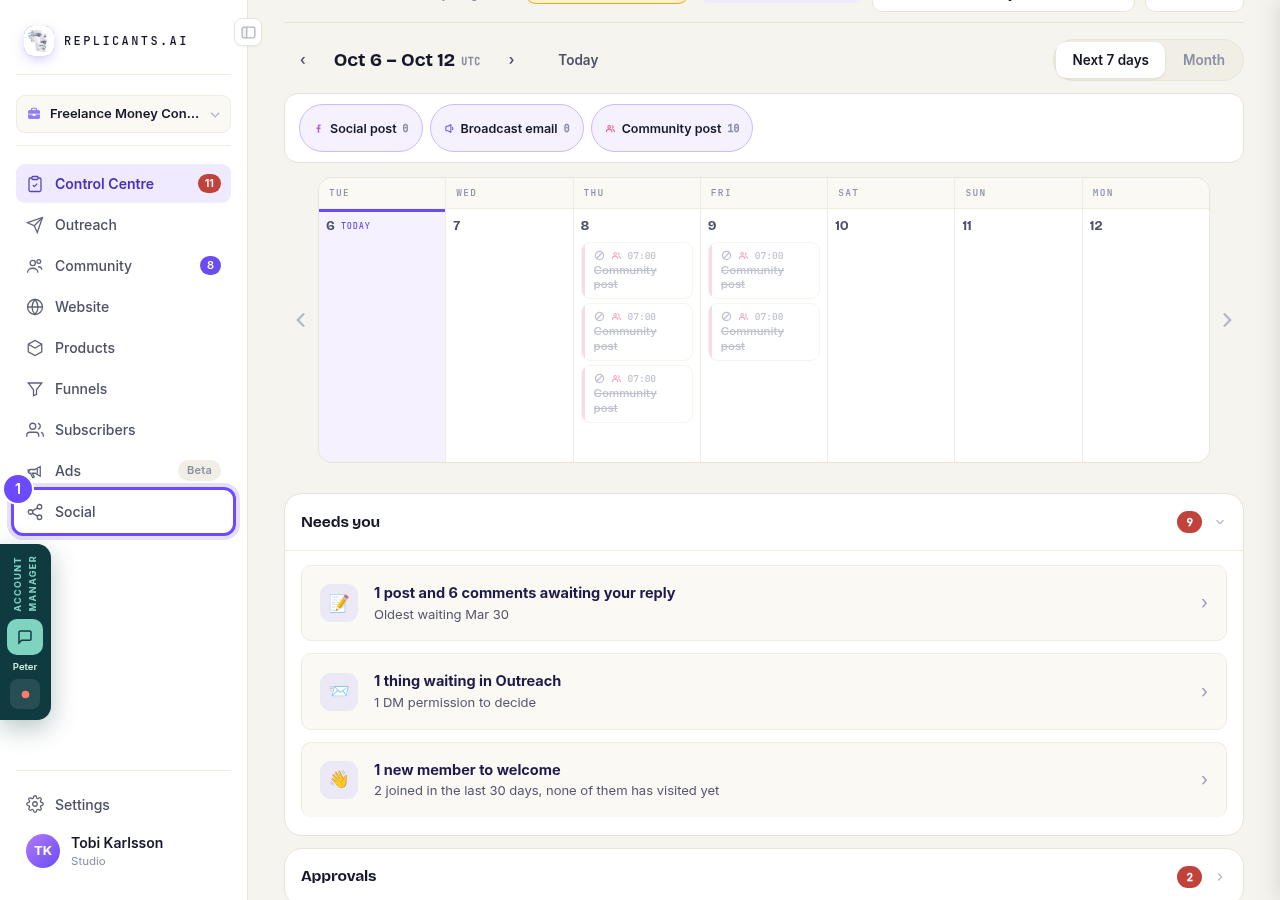This screenshot has width=1280, height=900.
Task: Collapse the sidebar with the panel icon
Action: point(248,32)
